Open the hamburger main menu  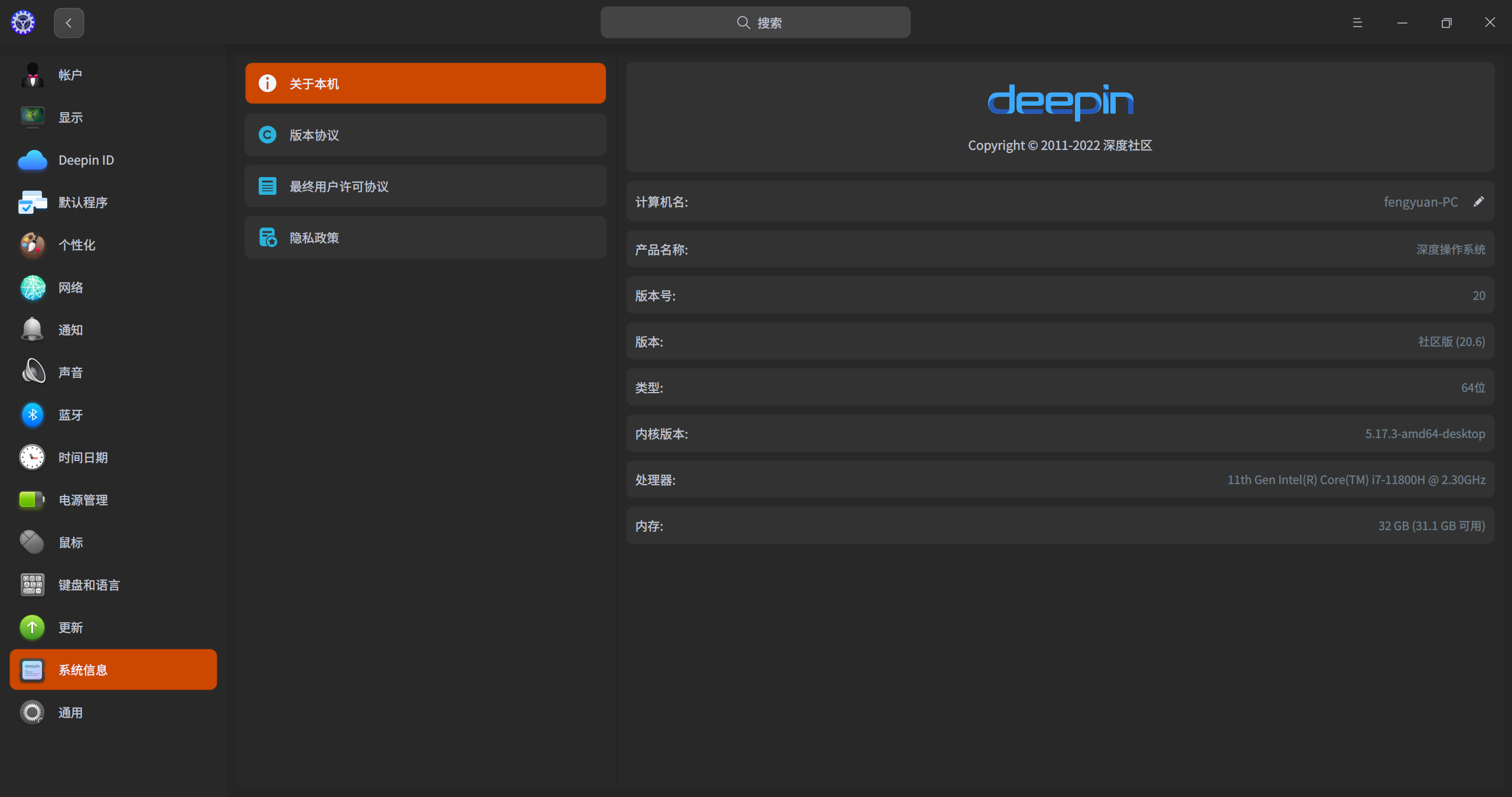coord(1357,23)
